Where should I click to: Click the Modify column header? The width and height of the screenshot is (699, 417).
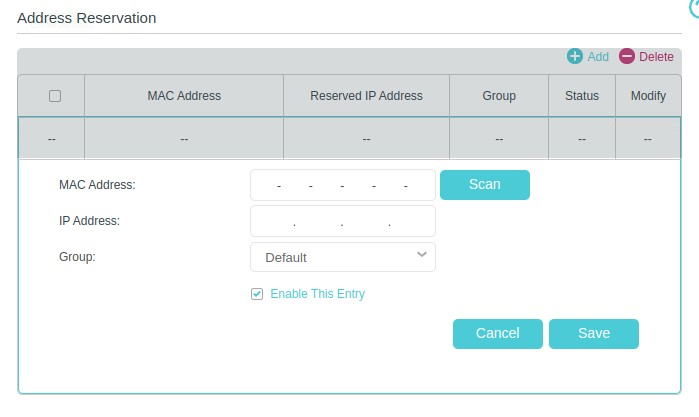point(648,96)
